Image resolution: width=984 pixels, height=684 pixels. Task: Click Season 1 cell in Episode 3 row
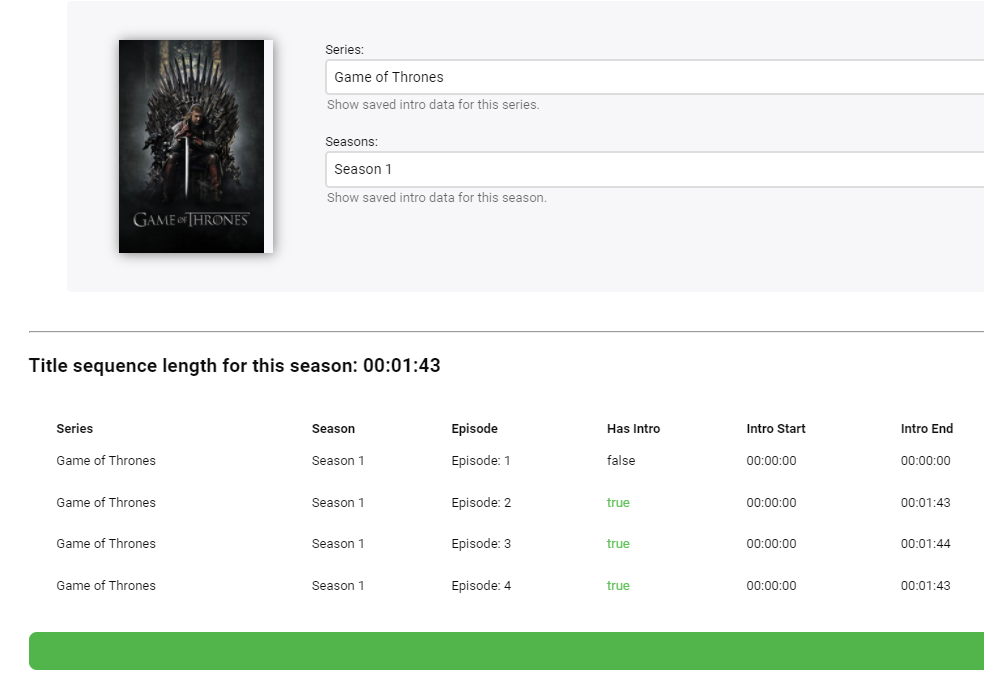pyautogui.click(x=338, y=543)
